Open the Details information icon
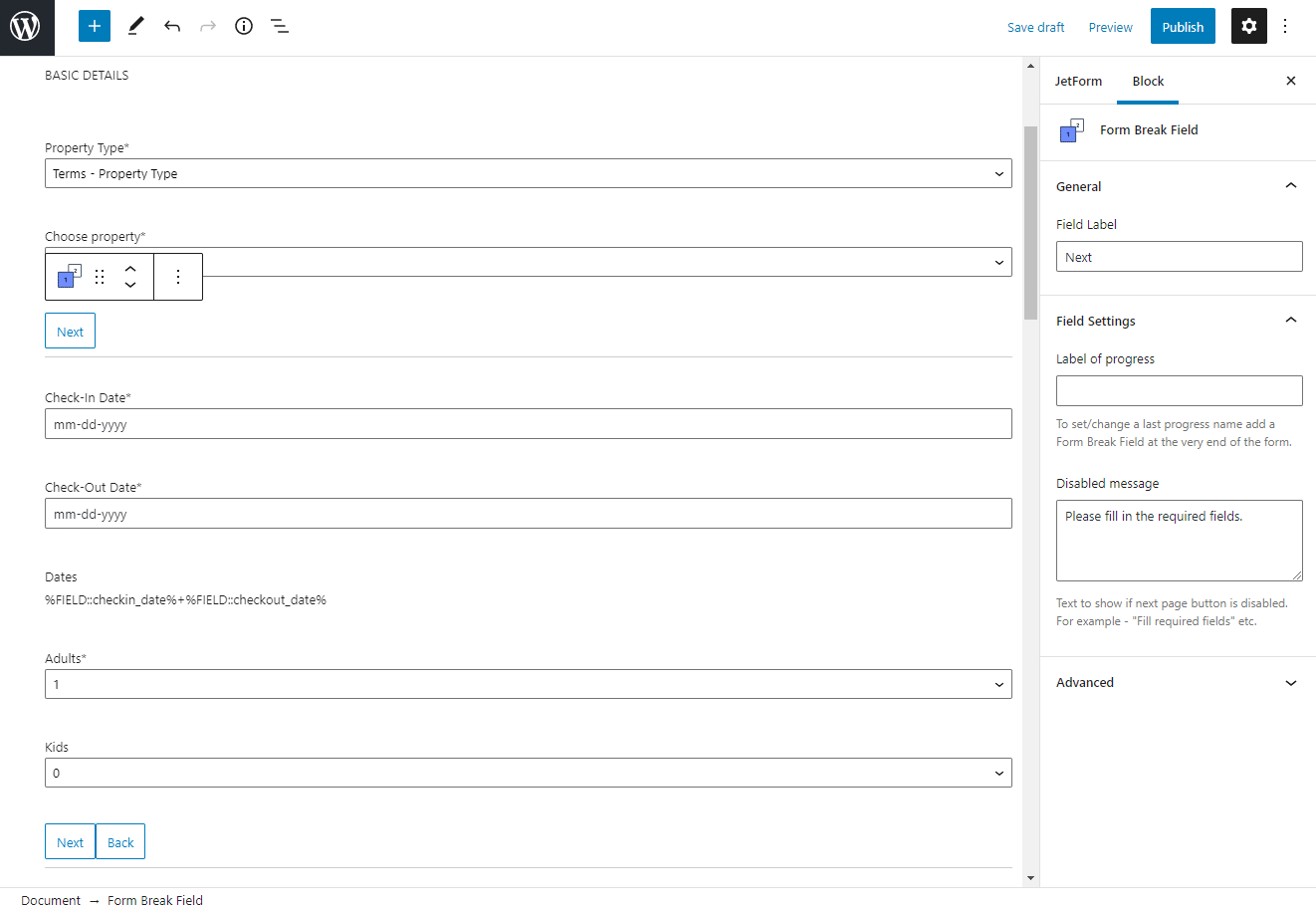The width and height of the screenshot is (1316, 908). click(x=243, y=26)
